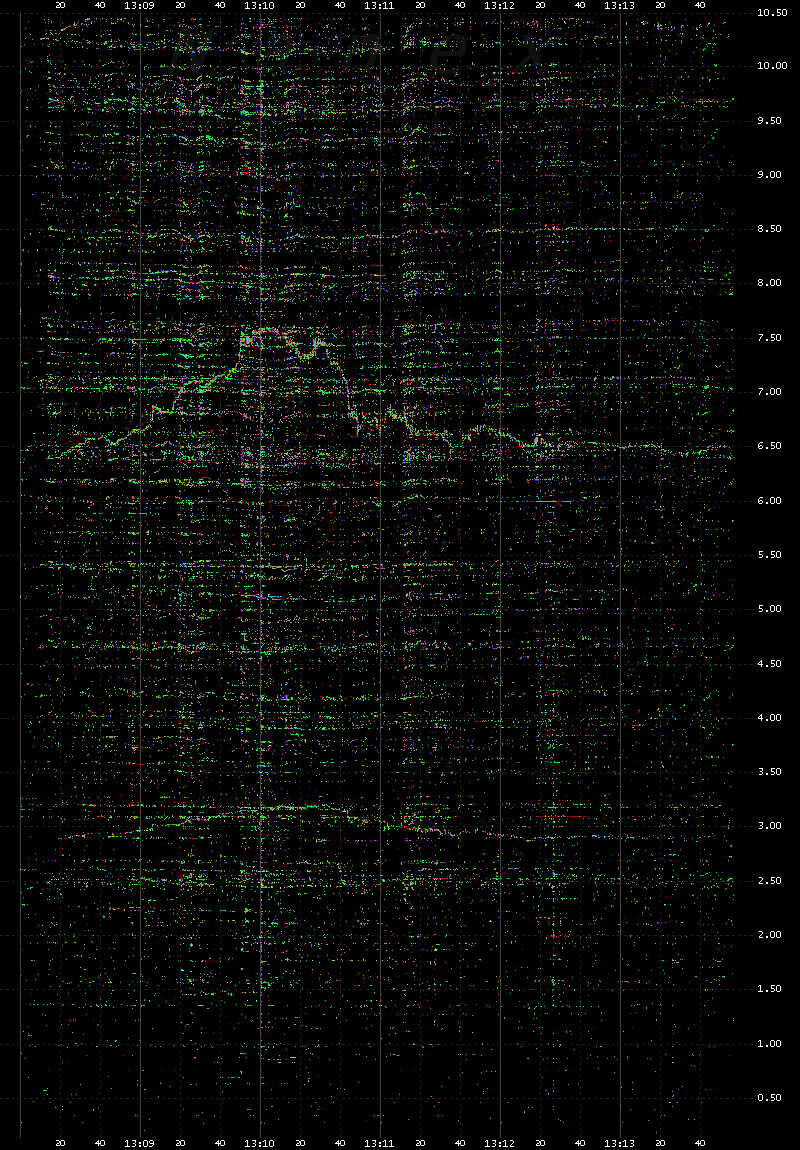Click the 13:13 label on top time axis
This screenshot has width=800, height=1150.
[620, 5]
